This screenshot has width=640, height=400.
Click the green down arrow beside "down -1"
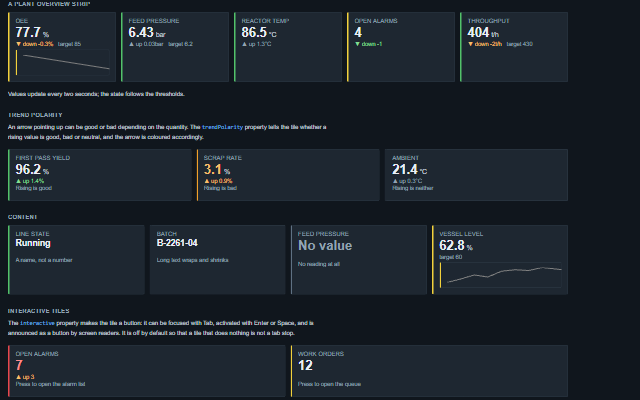pos(357,44)
